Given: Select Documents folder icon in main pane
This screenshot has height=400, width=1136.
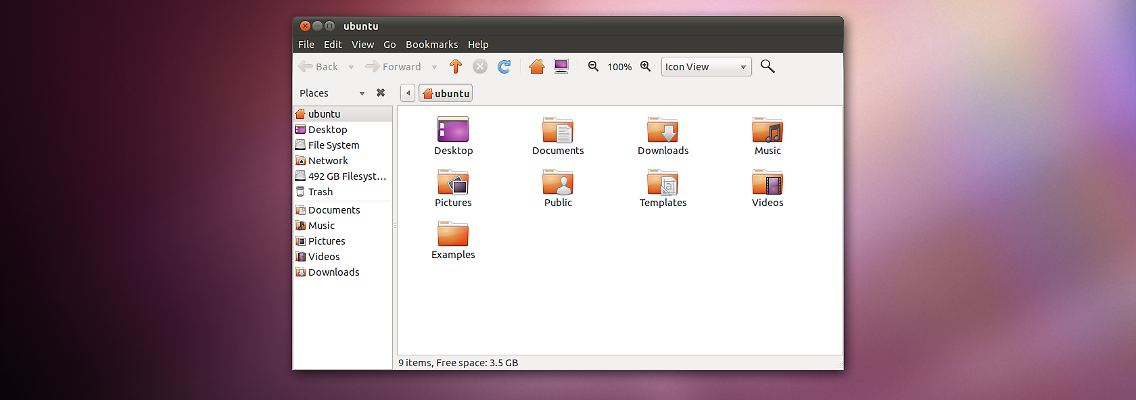Looking at the screenshot, I should pyautogui.click(x=558, y=130).
